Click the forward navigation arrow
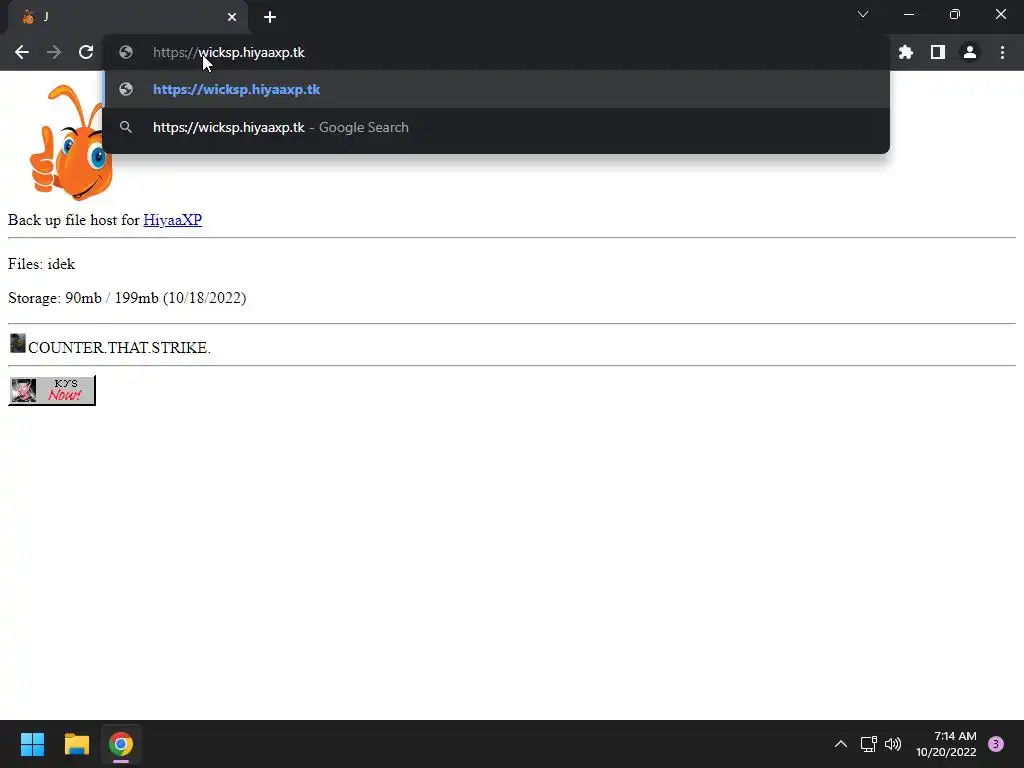Screen dimensions: 1024x768 coord(54,52)
